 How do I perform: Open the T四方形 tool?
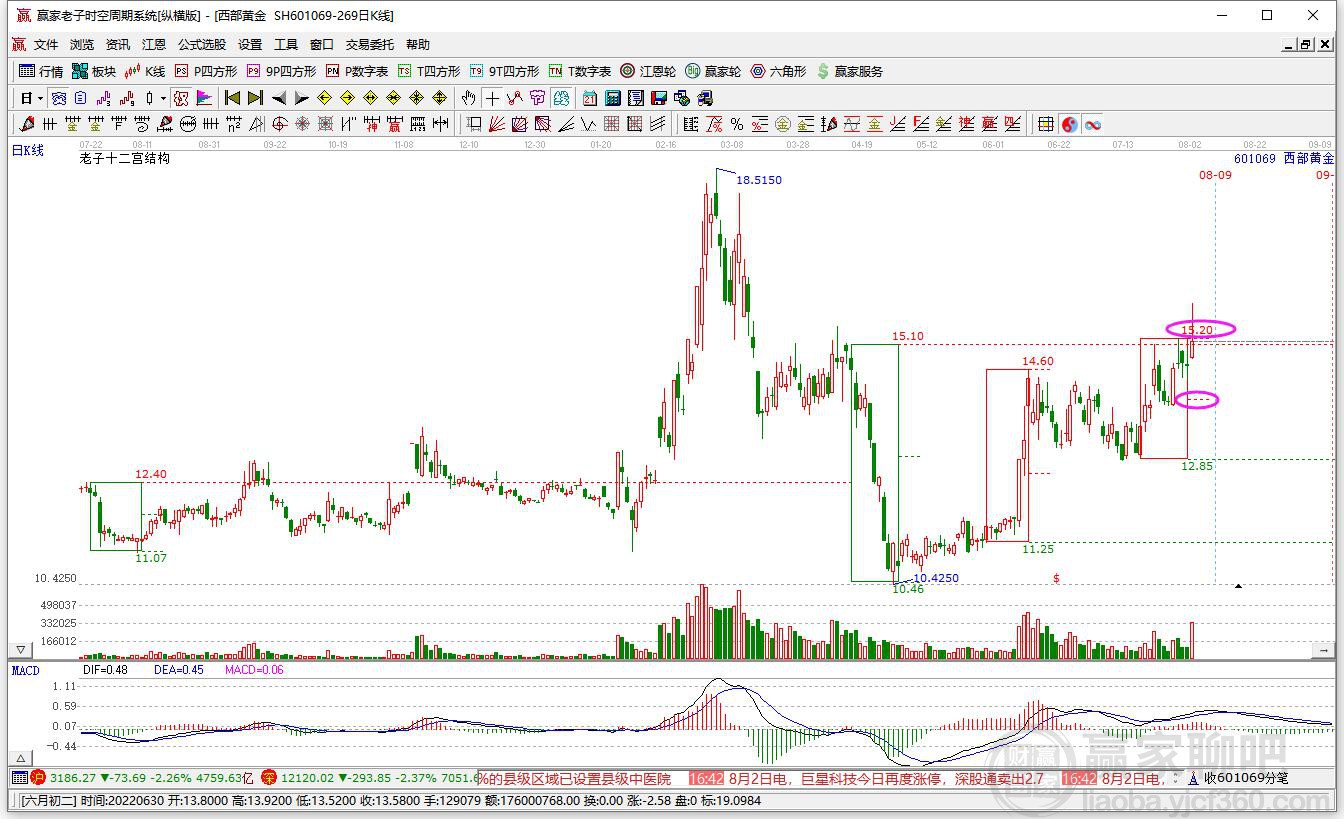point(429,71)
